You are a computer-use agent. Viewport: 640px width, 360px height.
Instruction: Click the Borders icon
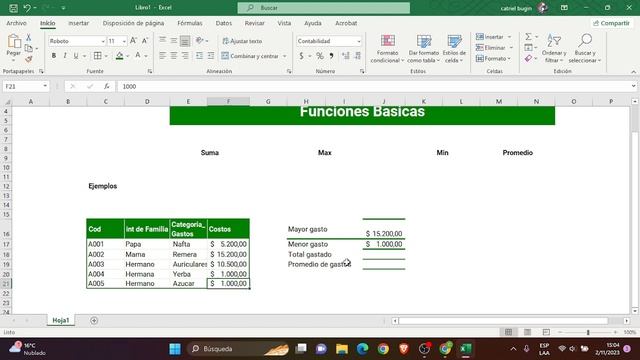(x=98, y=56)
